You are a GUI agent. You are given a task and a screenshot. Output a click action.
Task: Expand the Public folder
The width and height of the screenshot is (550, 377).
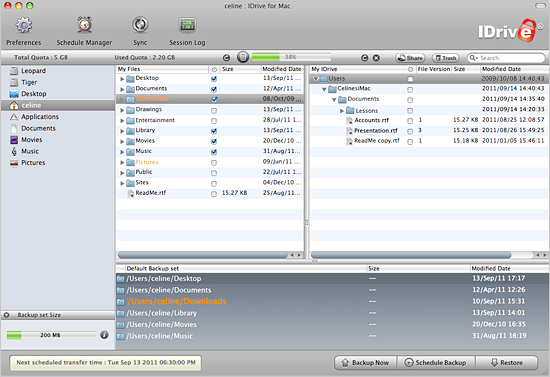[122, 173]
